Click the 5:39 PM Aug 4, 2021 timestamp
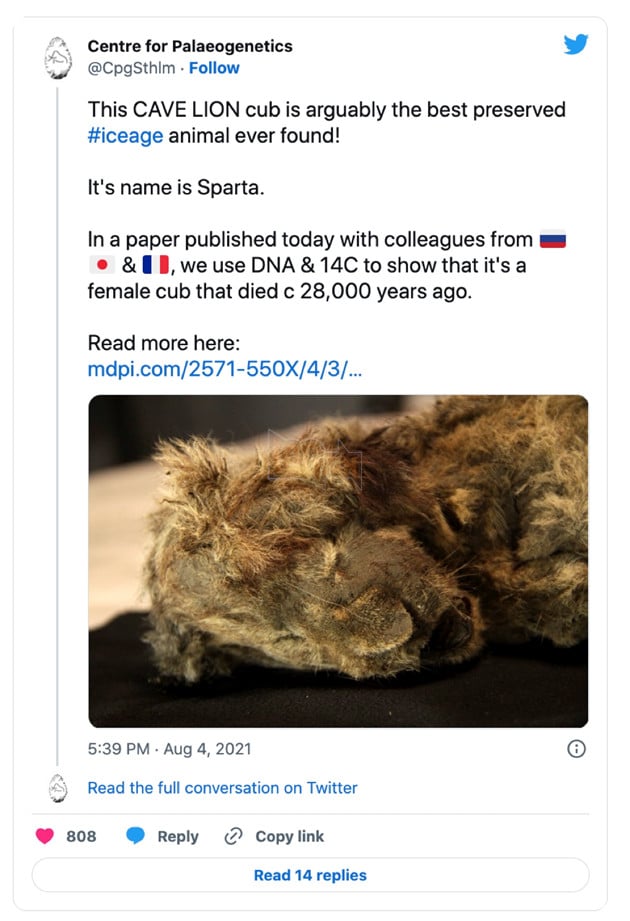The image size is (630, 921). point(170,748)
